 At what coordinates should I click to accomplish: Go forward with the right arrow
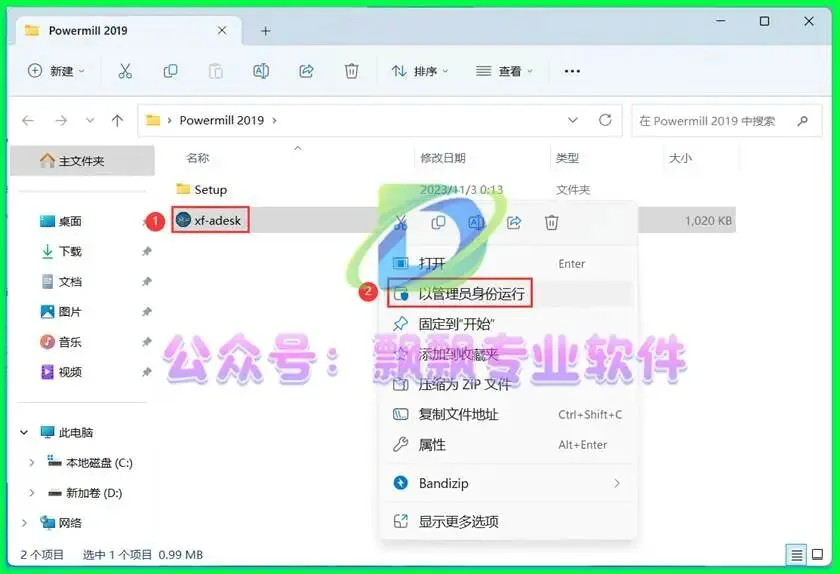[x=61, y=121]
